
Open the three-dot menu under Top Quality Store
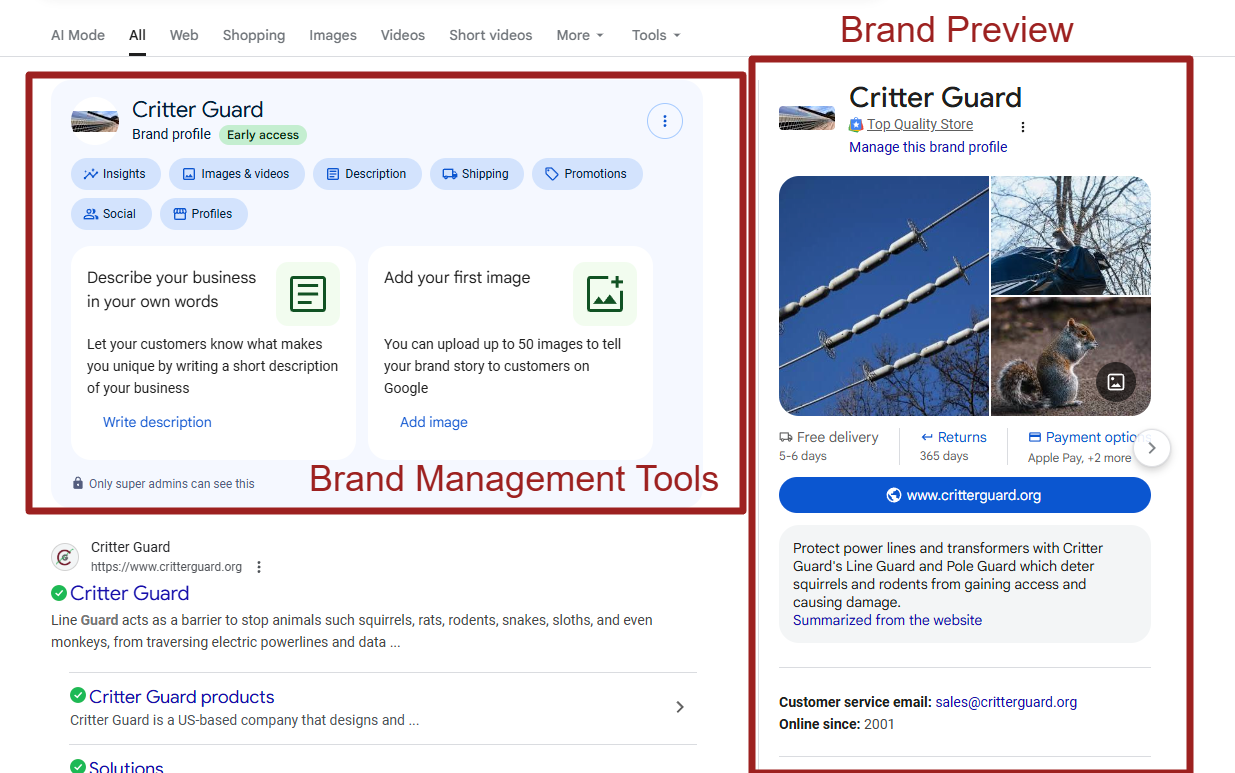click(1022, 125)
